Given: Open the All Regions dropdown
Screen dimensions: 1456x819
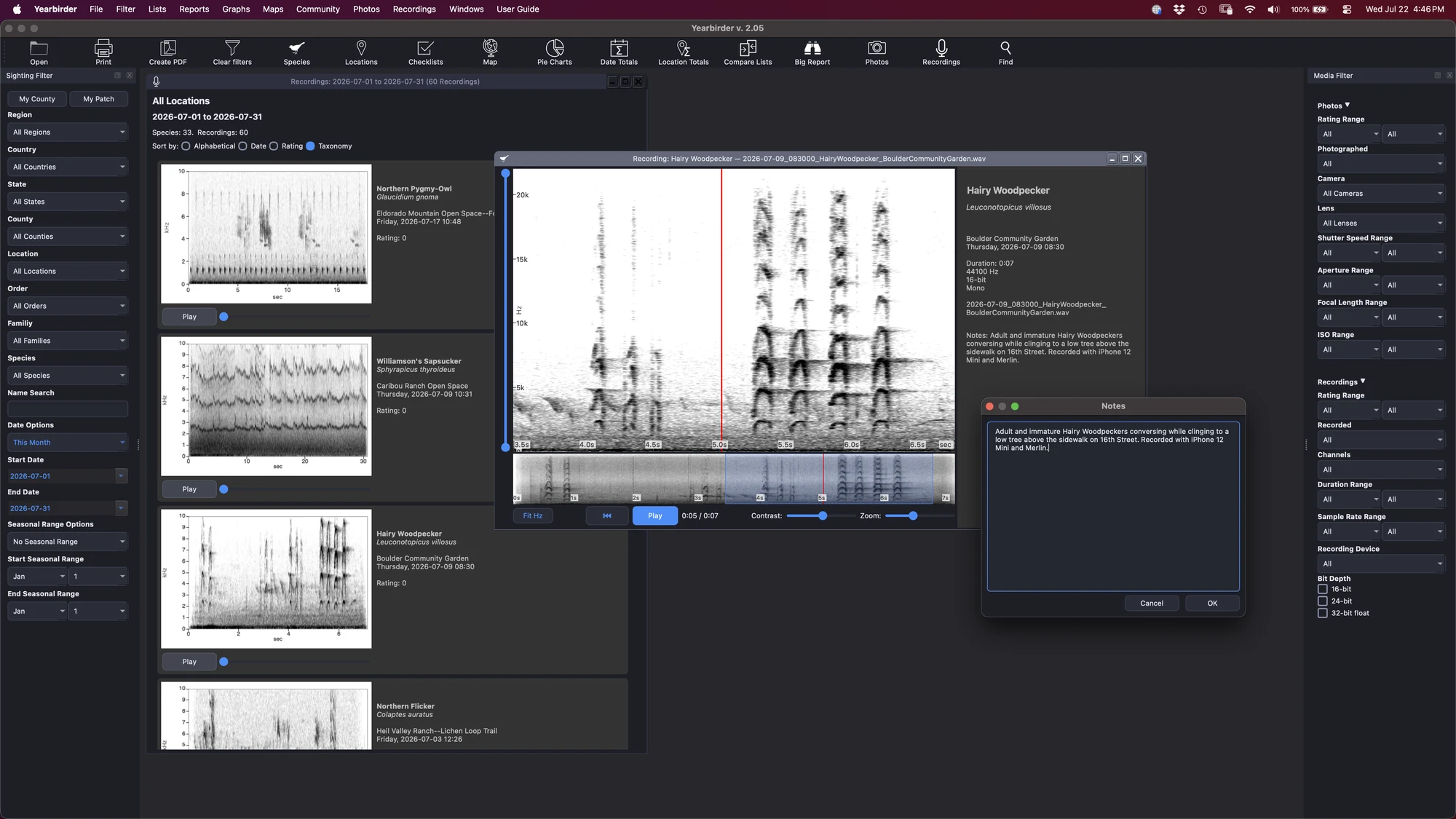Looking at the screenshot, I should [x=68, y=132].
